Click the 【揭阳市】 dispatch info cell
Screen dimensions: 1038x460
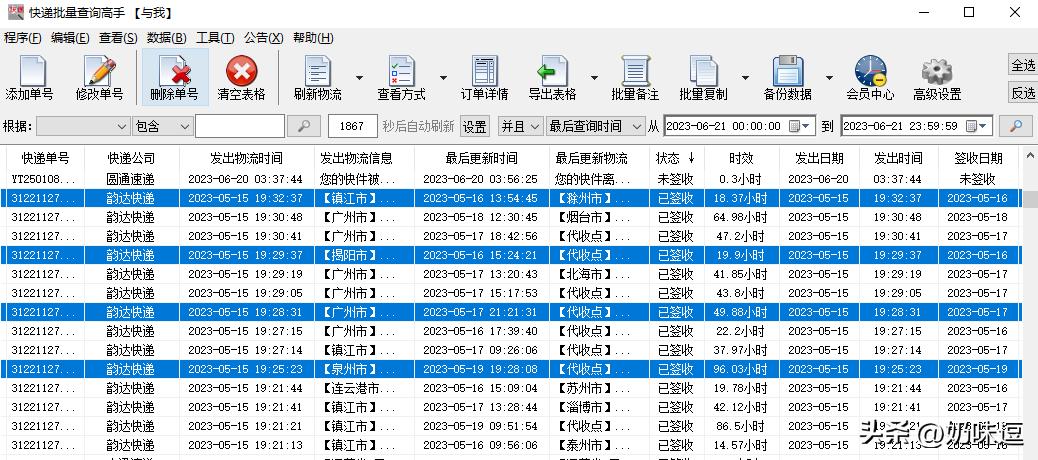point(365,255)
